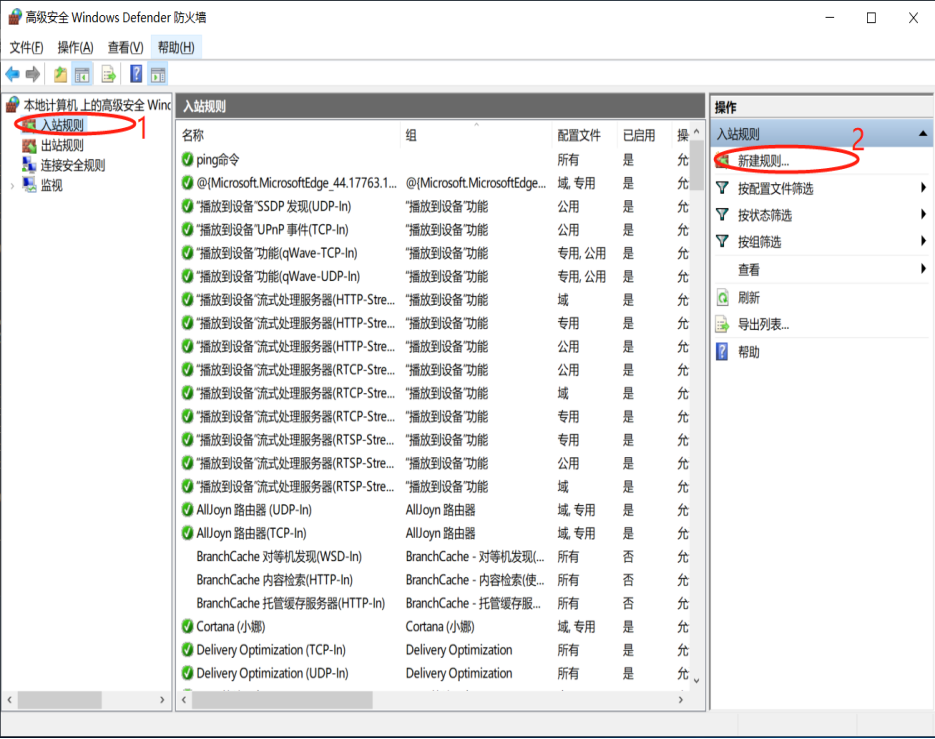Select the root 本地计算机 tree node
The height and width of the screenshot is (739, 935).
point(97,106)
